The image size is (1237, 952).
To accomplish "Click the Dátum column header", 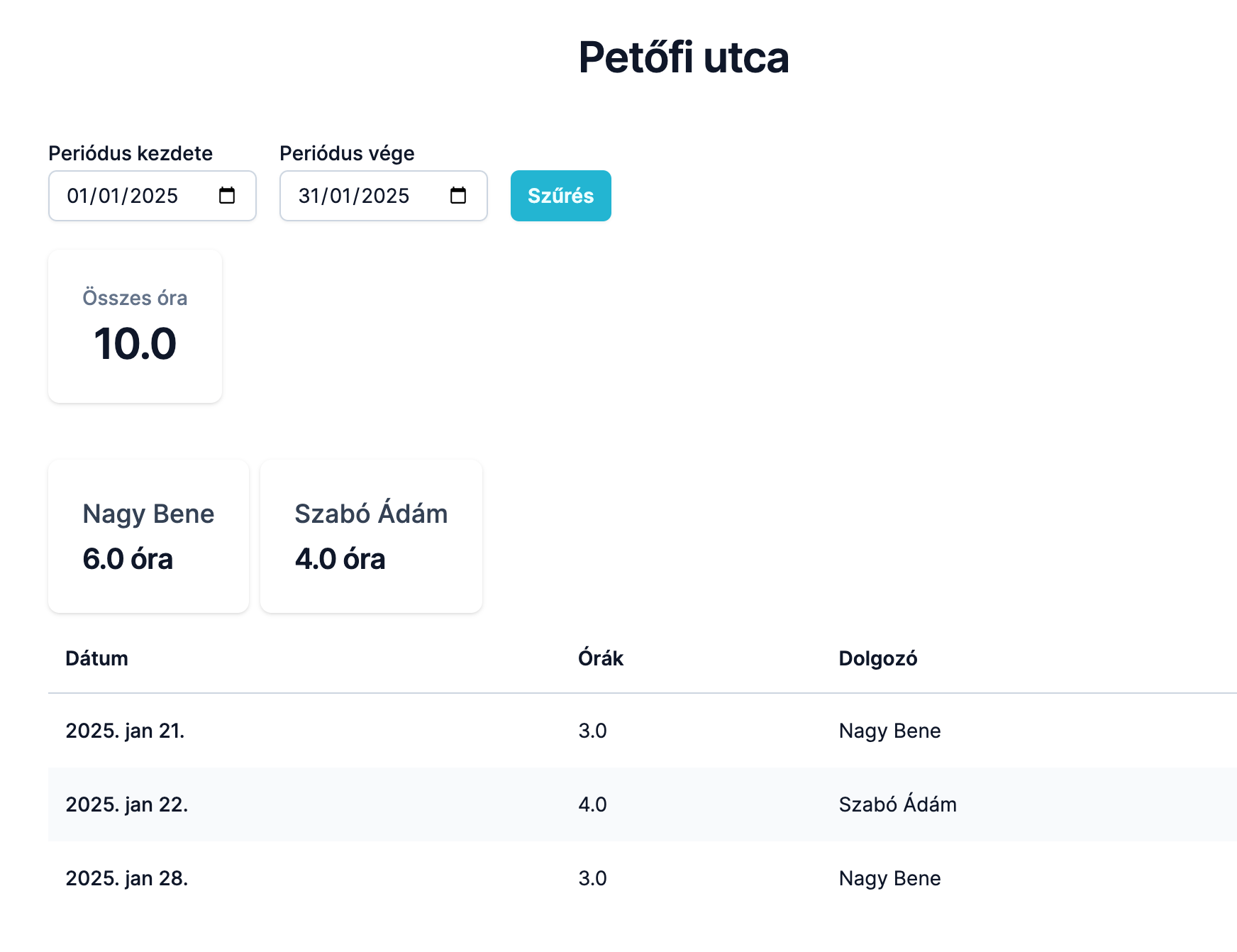I will click(96, 658).
